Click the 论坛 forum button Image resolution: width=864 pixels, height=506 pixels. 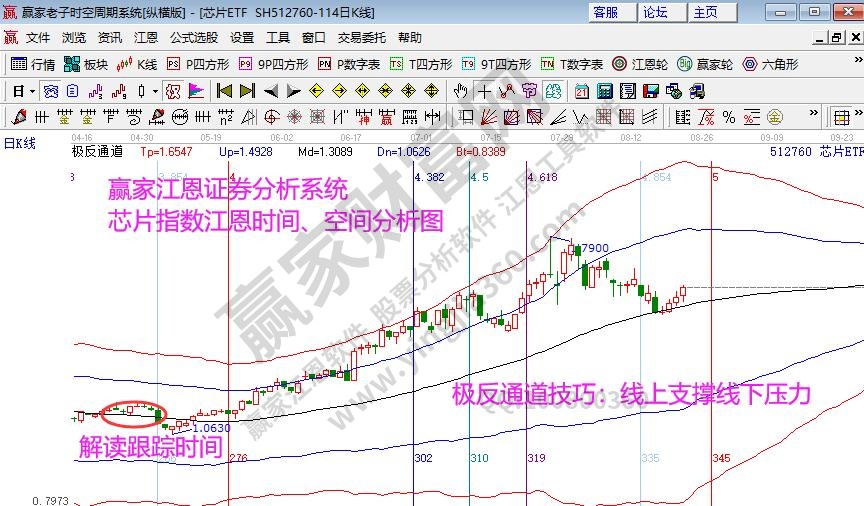(655, 12)
